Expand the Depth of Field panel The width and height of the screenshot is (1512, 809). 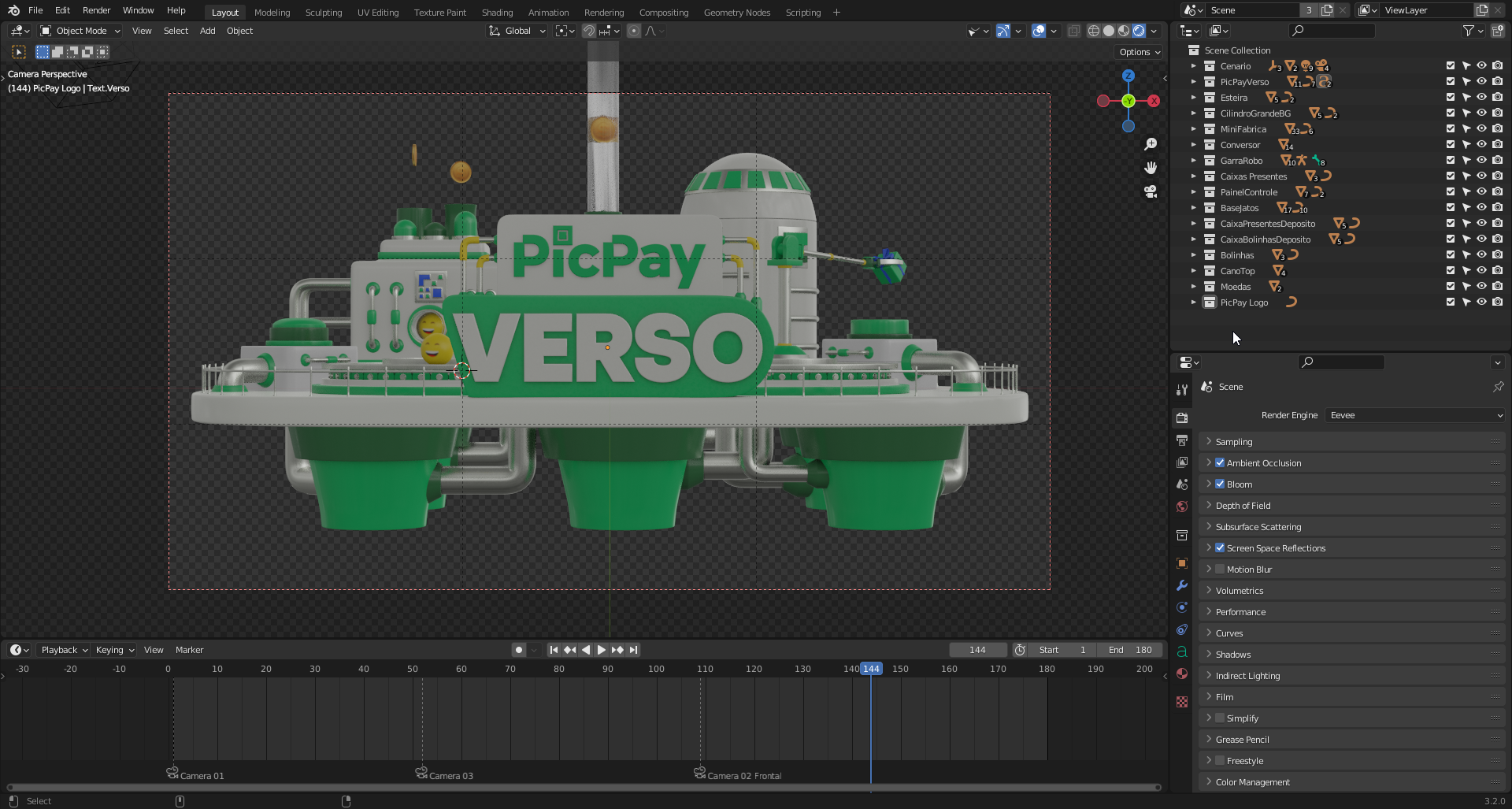(x=1351, y=506)
